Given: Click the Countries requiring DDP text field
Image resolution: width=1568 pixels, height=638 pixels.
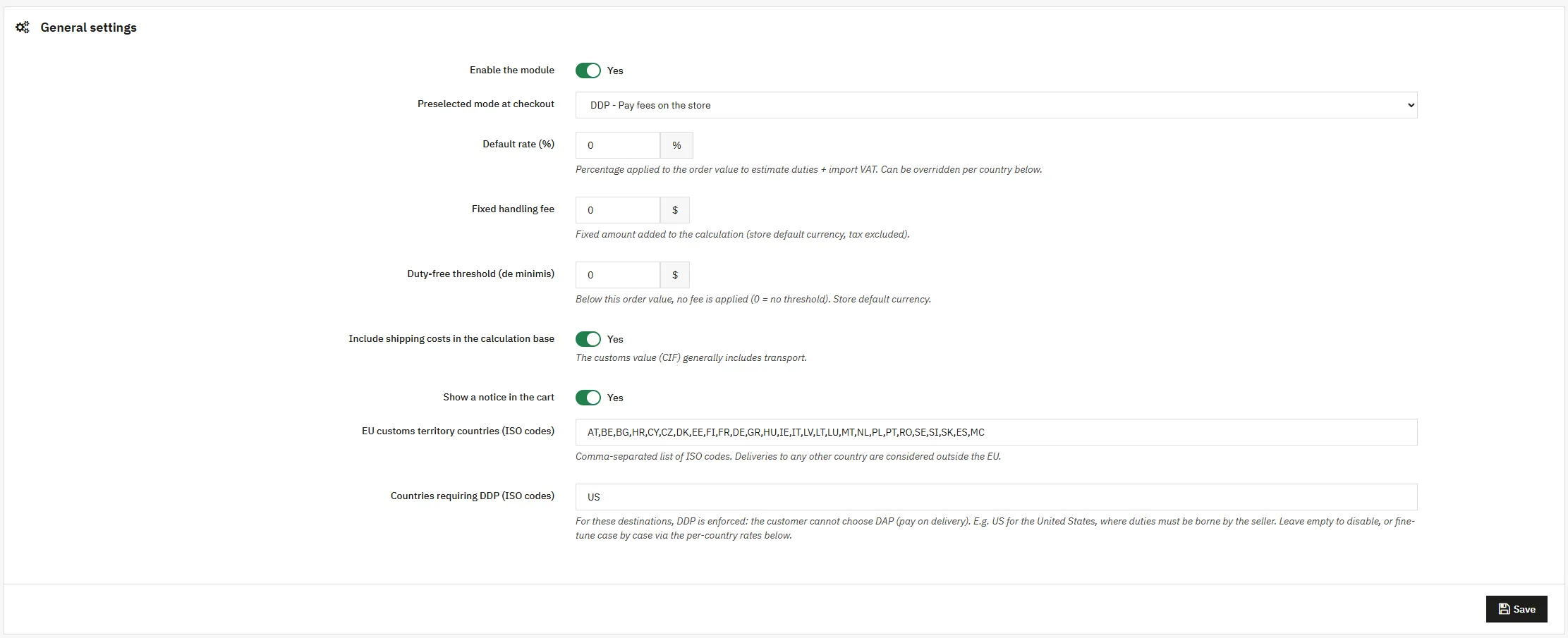Looking at the screenshot, I should 996,497.
